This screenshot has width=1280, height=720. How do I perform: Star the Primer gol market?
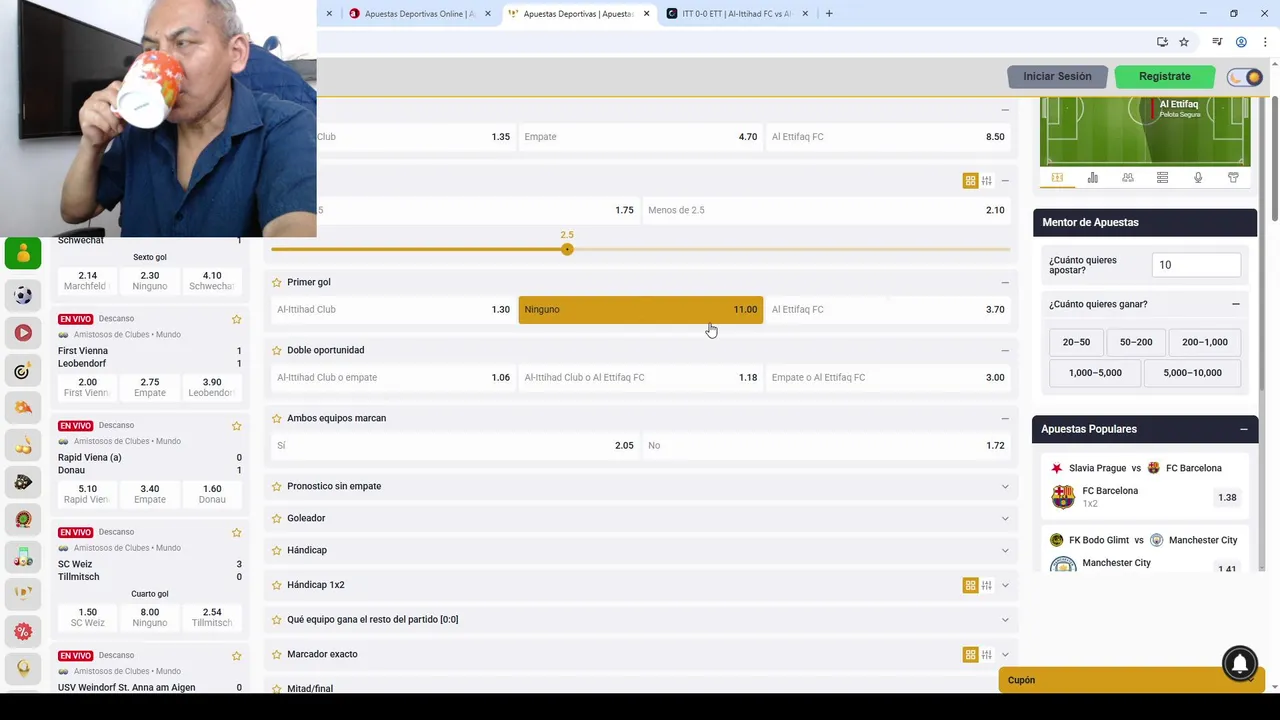click(x=277, y=282)
